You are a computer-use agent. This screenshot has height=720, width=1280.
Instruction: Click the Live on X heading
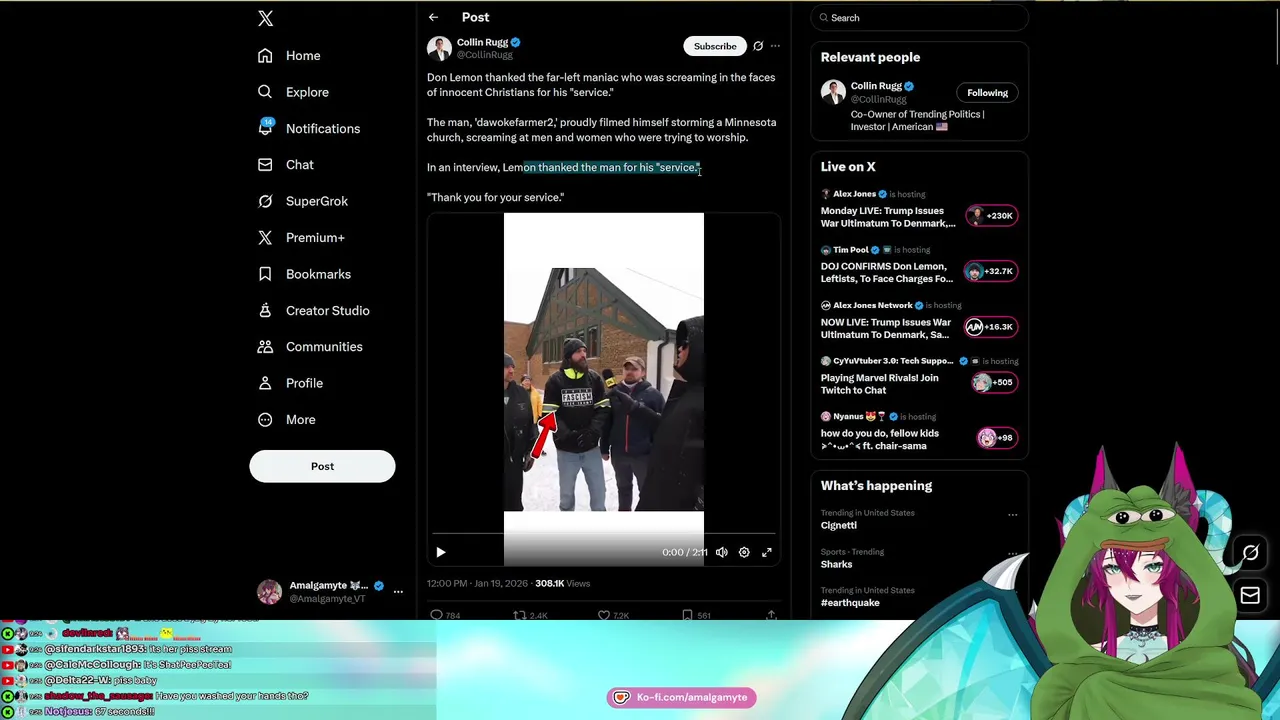848,167
